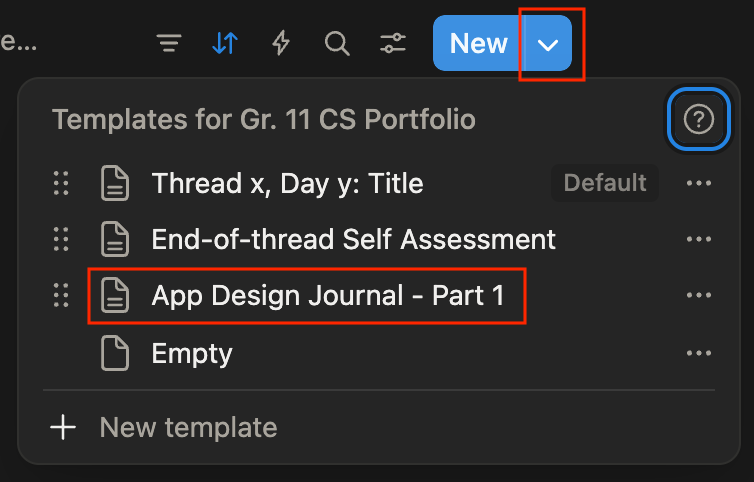Click drag handle beside App Design Journal
Image resolution: width=754 pixels, height=482 pixels.
click(x=61, y=295)
